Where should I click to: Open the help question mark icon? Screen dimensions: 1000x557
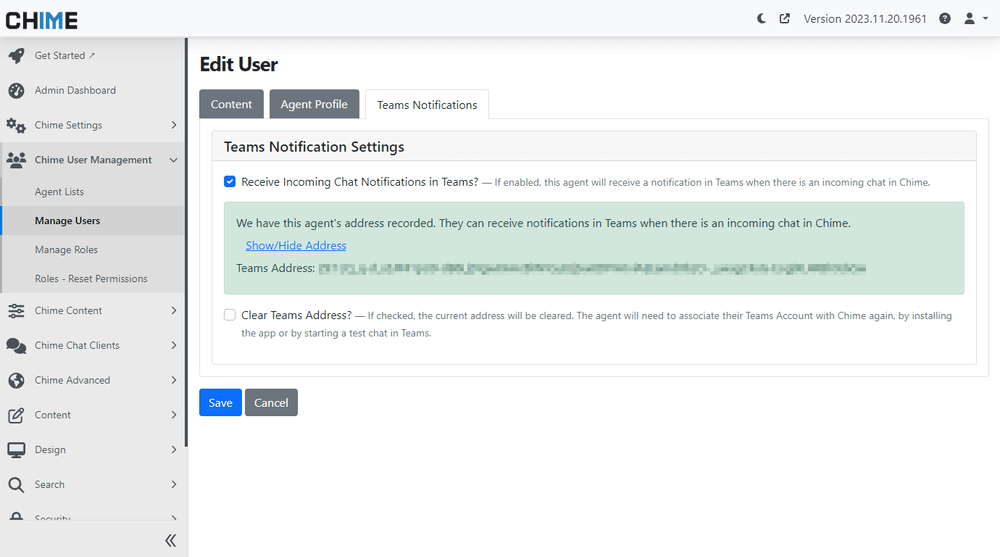945,19
